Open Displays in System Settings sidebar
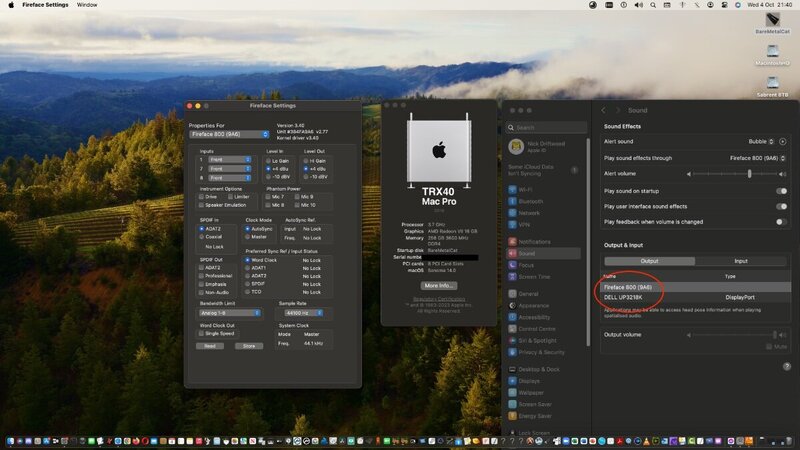This screenshot has width=800, height=450. tap(524, 381)
